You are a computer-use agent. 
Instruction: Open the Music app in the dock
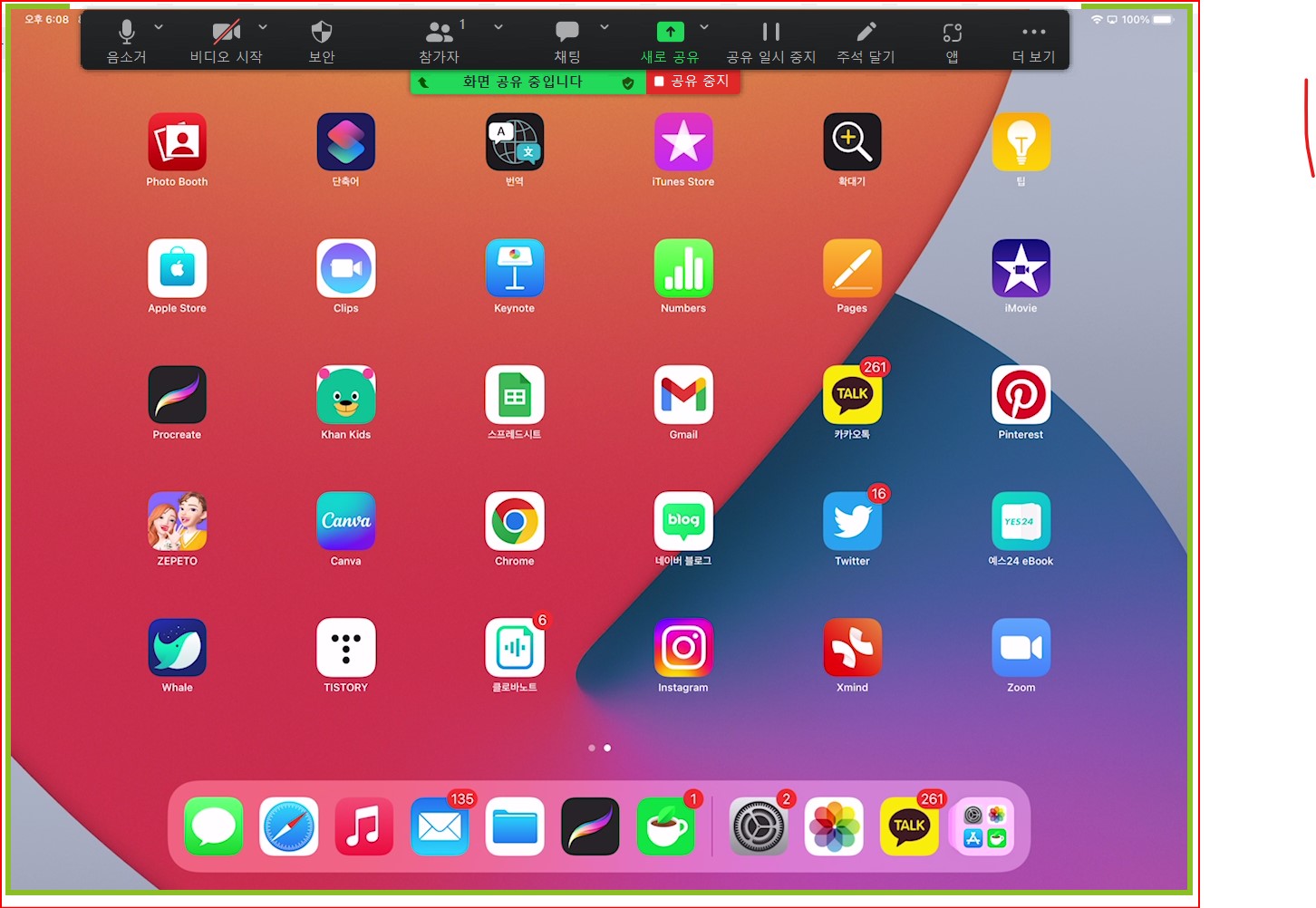coord(364,826)
